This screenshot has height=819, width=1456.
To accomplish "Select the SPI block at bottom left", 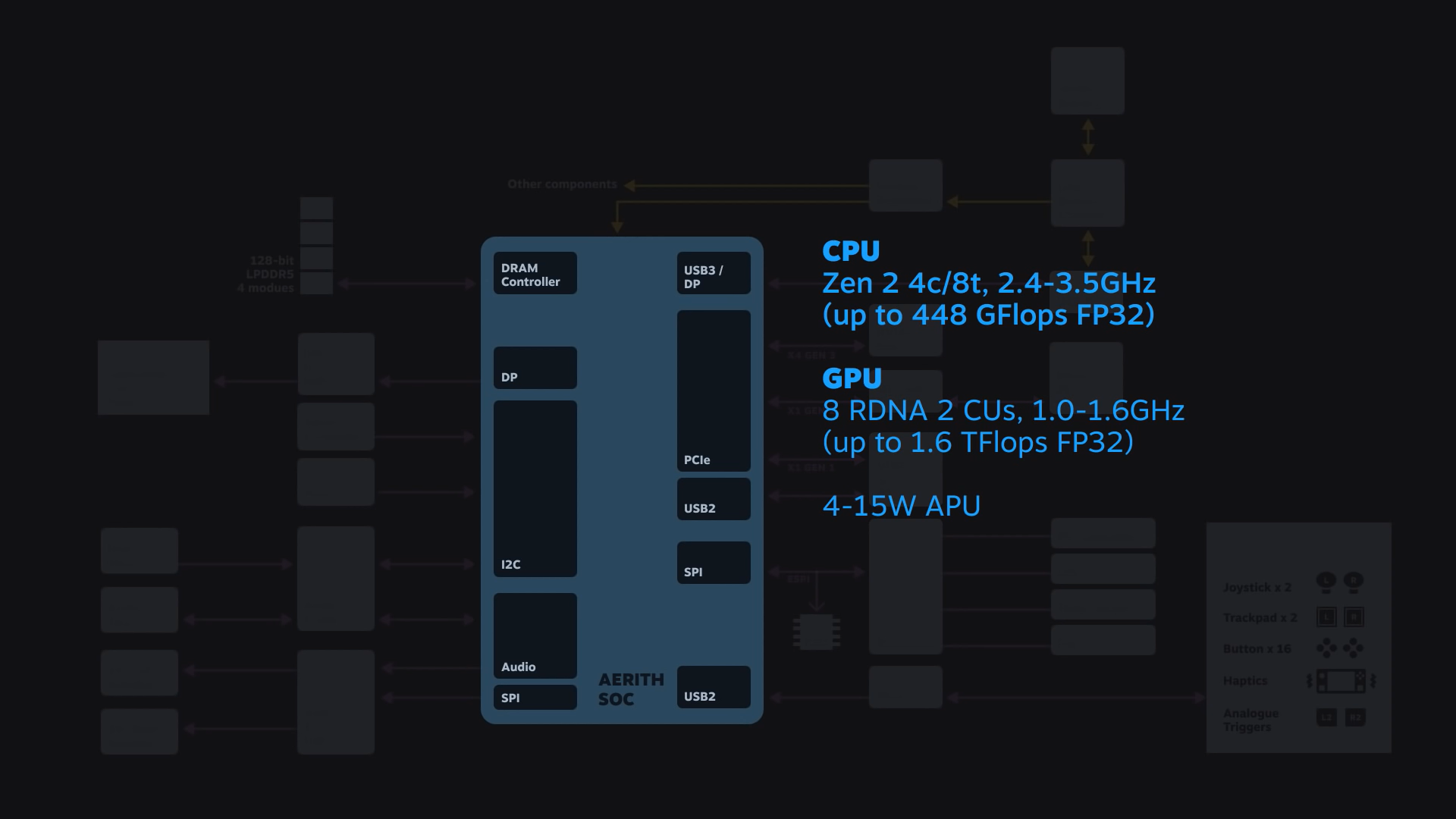I will [535, 697].
